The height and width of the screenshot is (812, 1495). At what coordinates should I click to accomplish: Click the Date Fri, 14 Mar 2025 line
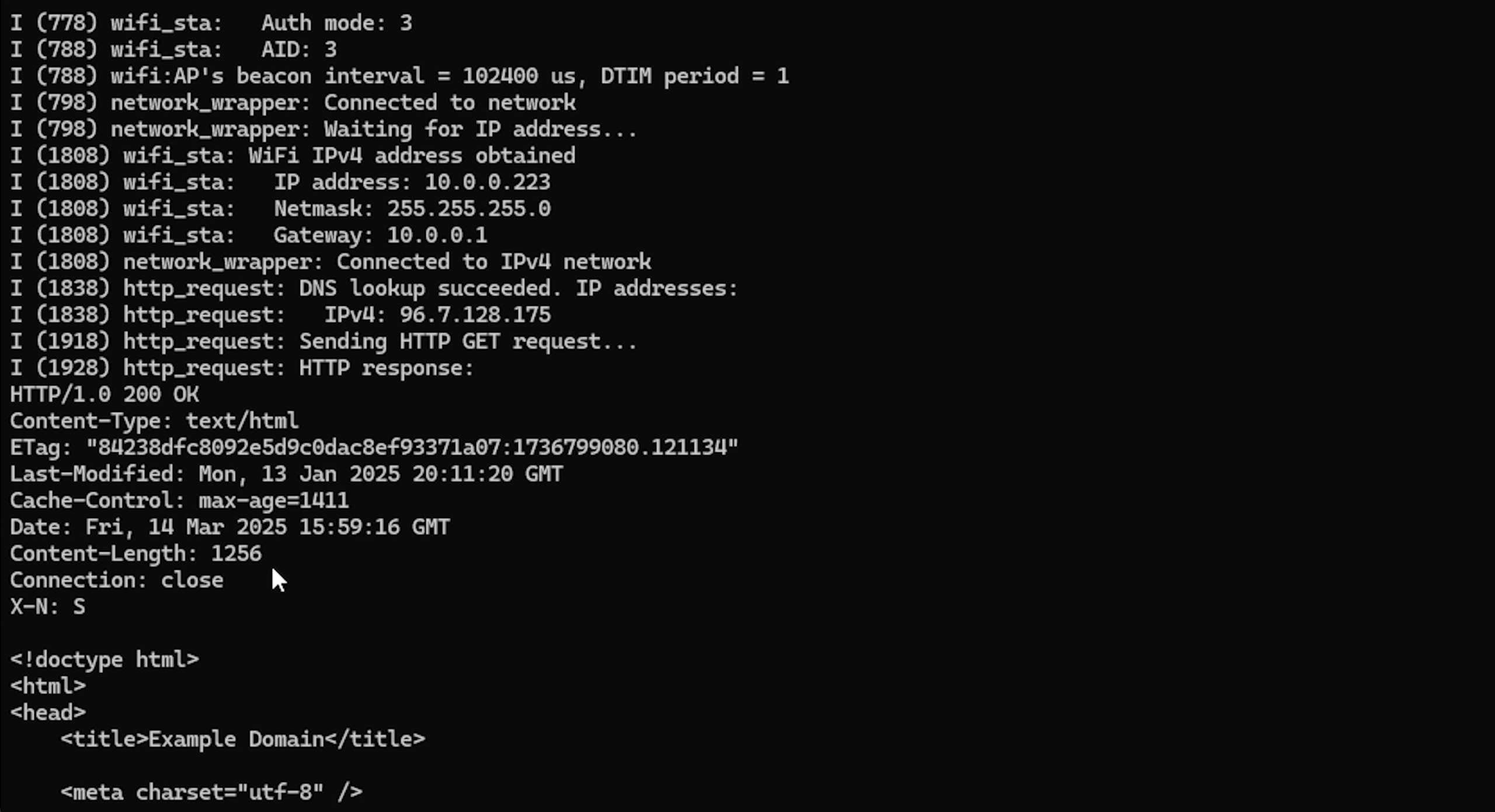pos(230,527)
